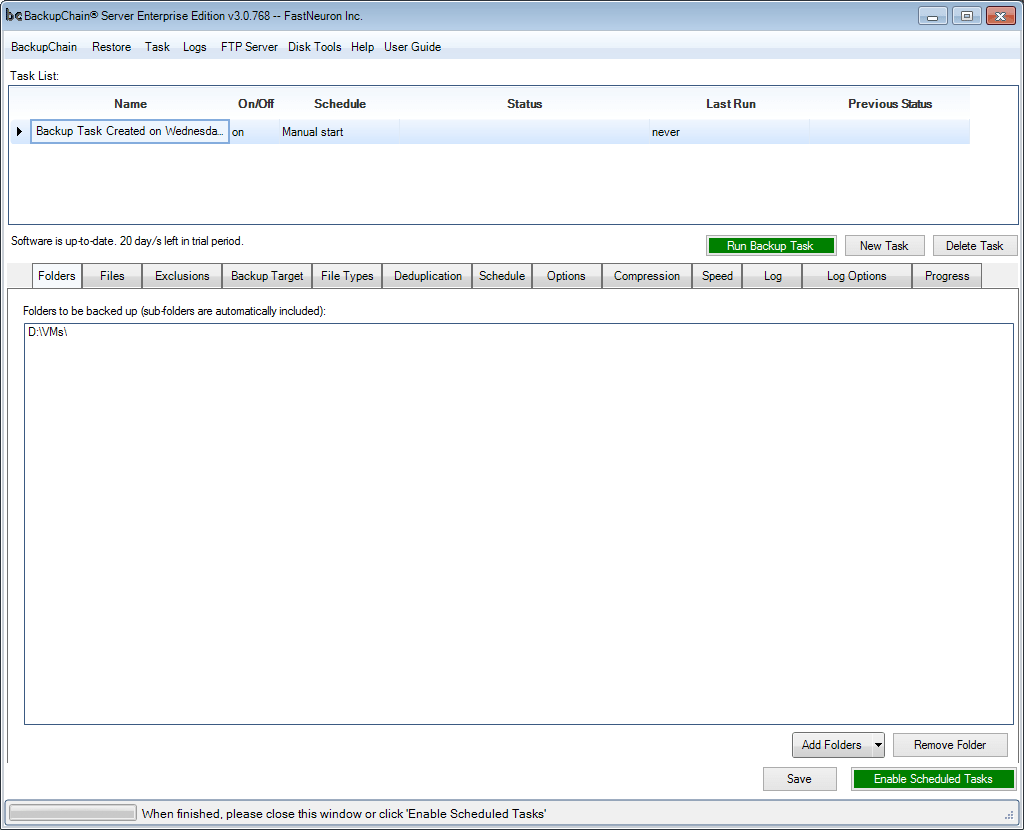This screenshot has width=1024, height=830.
Task: Click the Last Run column header
Action: coord(730,104)
